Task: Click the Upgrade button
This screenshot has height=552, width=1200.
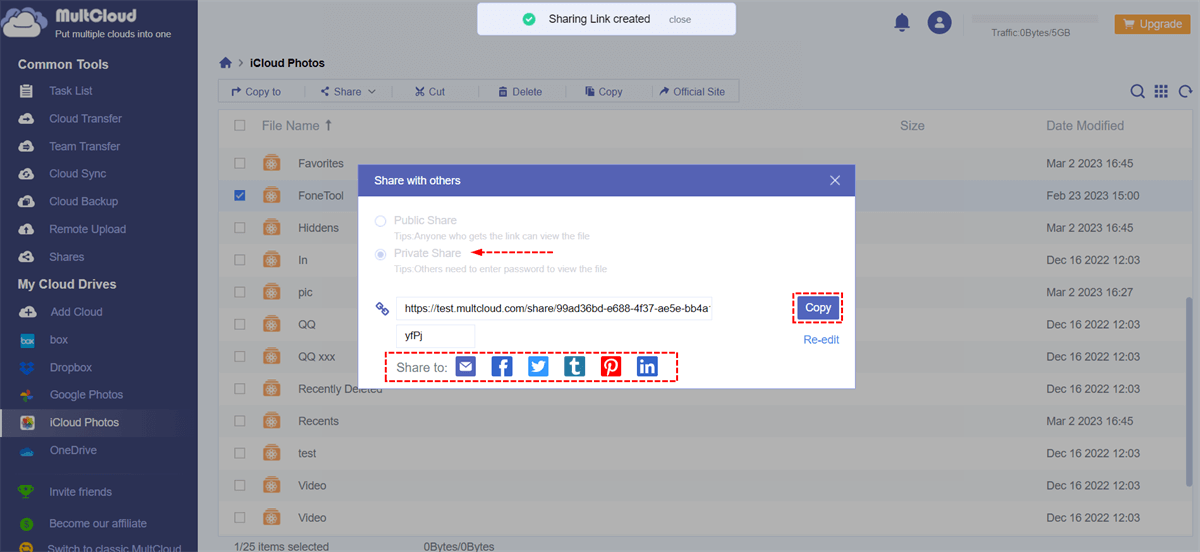Action: click(1152, 24)
